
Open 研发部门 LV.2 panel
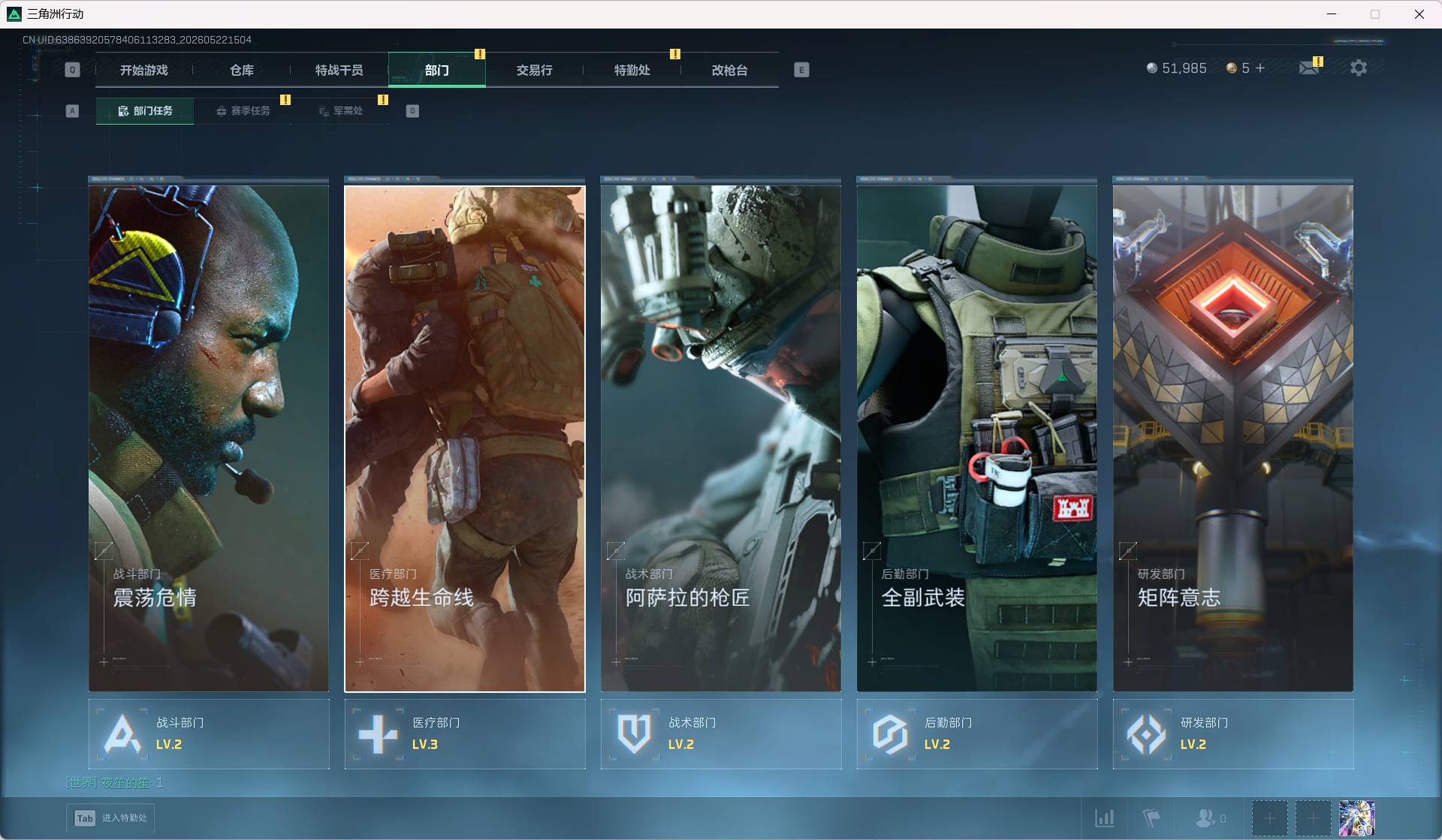click(1233, 734)
